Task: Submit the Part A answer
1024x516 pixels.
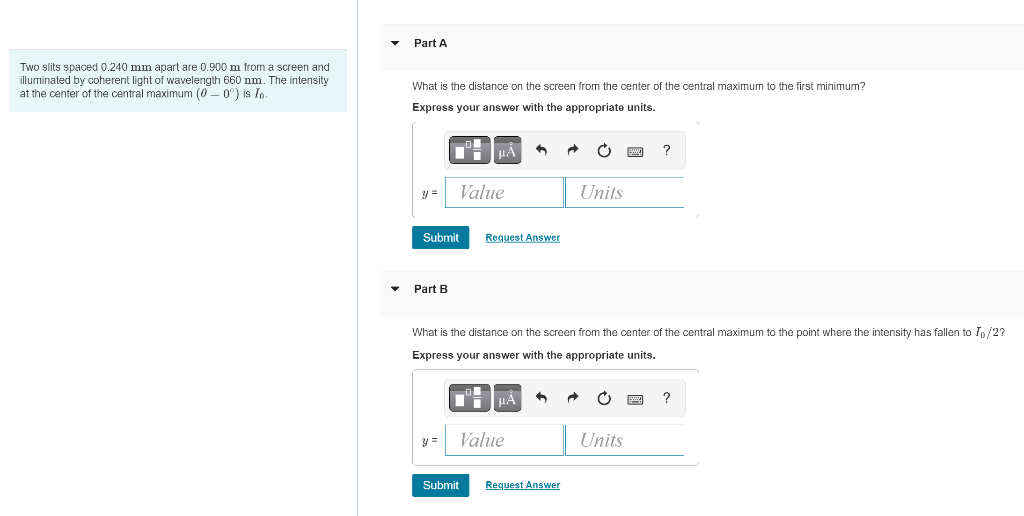Action: (441, 238)
